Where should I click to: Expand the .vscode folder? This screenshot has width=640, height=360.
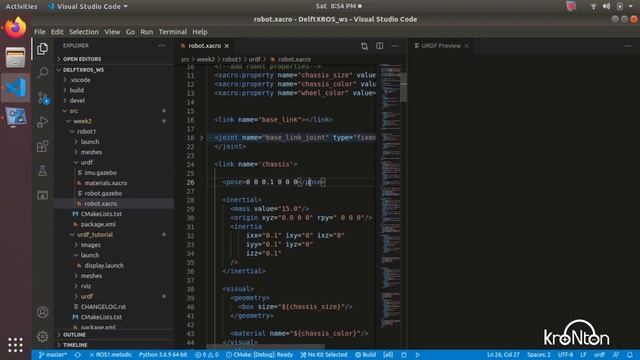[114, 80]
